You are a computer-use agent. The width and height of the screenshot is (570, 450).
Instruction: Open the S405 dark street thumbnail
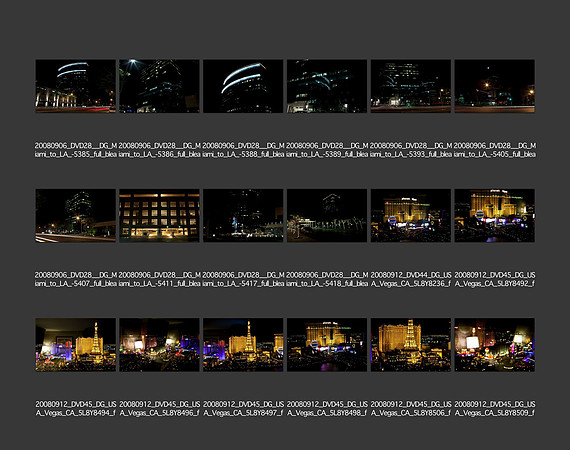point(494,86)
